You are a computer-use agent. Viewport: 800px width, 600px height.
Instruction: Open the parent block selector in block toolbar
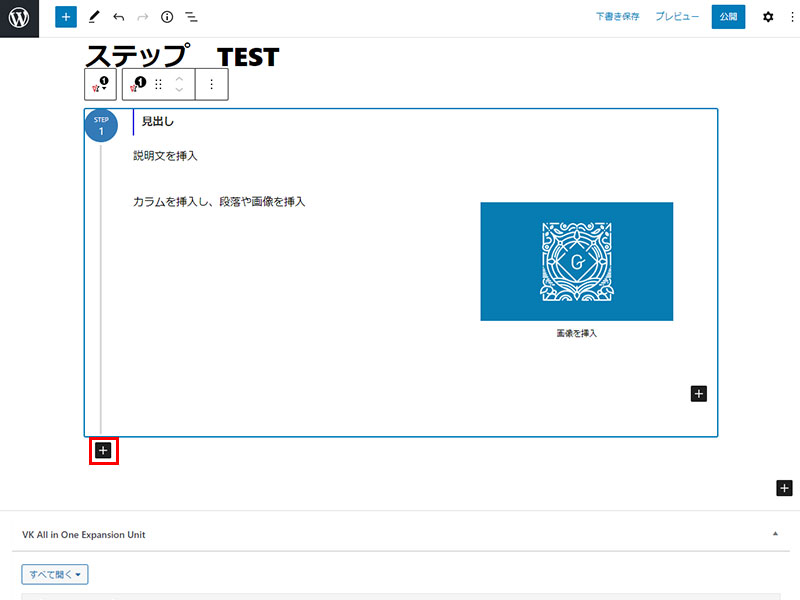100,85
